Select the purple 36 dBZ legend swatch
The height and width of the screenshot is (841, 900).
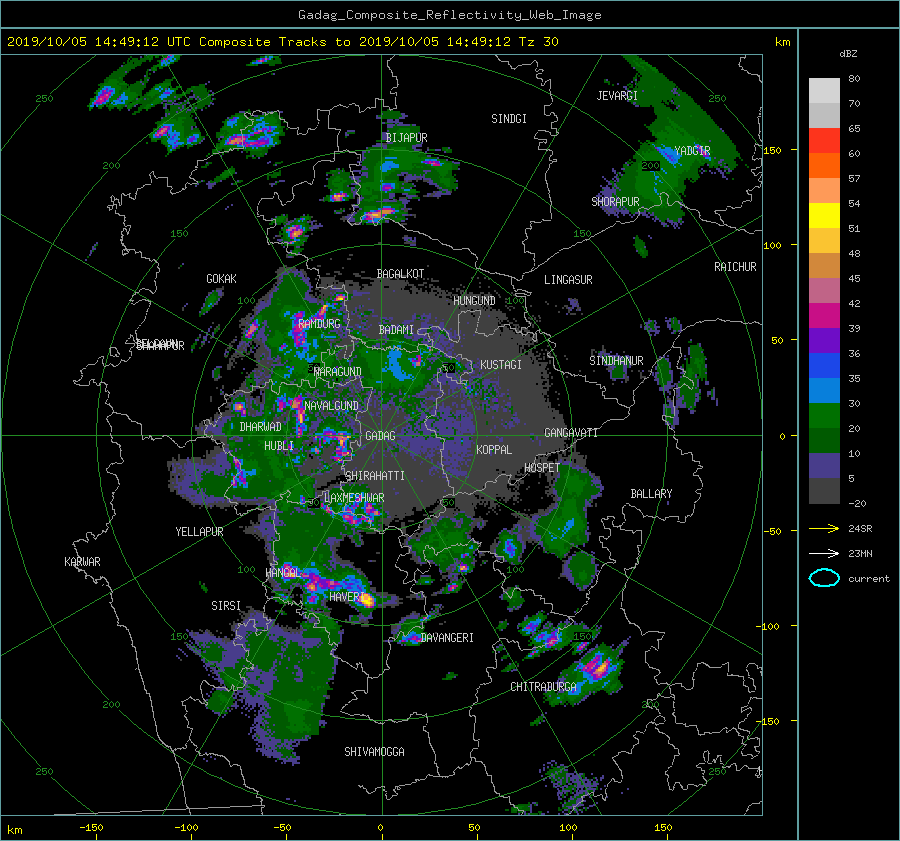click(x=824, y=340)
